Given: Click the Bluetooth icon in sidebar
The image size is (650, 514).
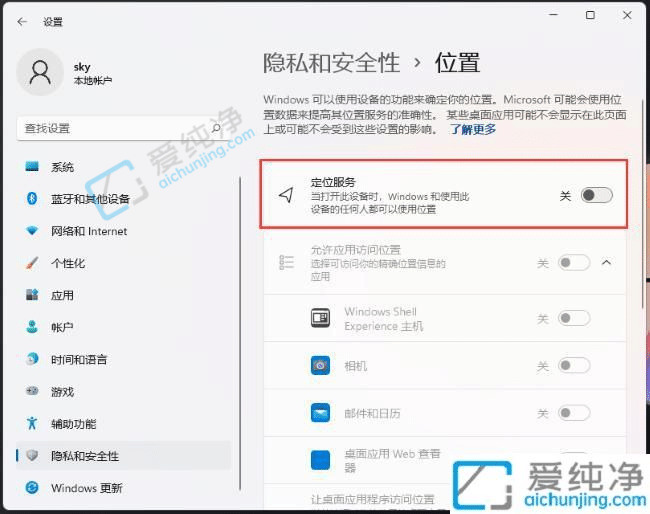Looking at the screenshot, I should pos(32,199).
